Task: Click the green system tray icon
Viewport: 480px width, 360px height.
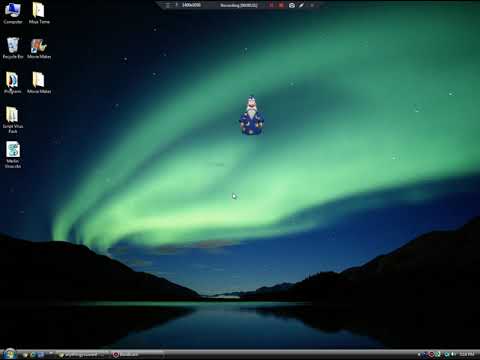Action: click(x=438, y=354)
